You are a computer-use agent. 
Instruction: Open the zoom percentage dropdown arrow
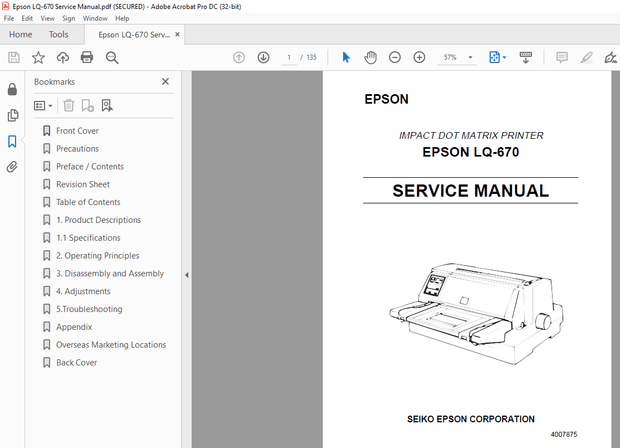pos(471,58)
